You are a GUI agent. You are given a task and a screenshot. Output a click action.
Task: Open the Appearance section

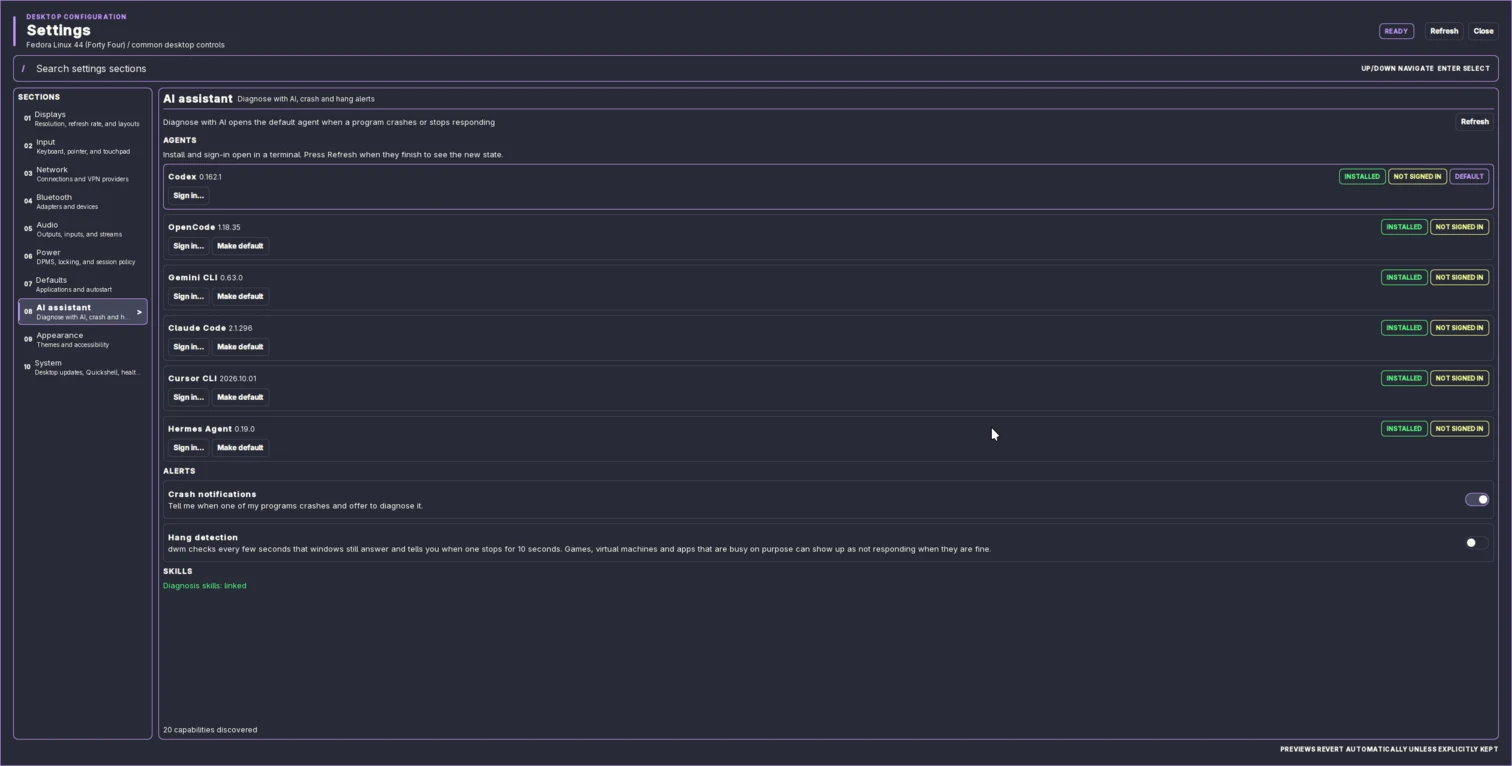tap(83, 340)
